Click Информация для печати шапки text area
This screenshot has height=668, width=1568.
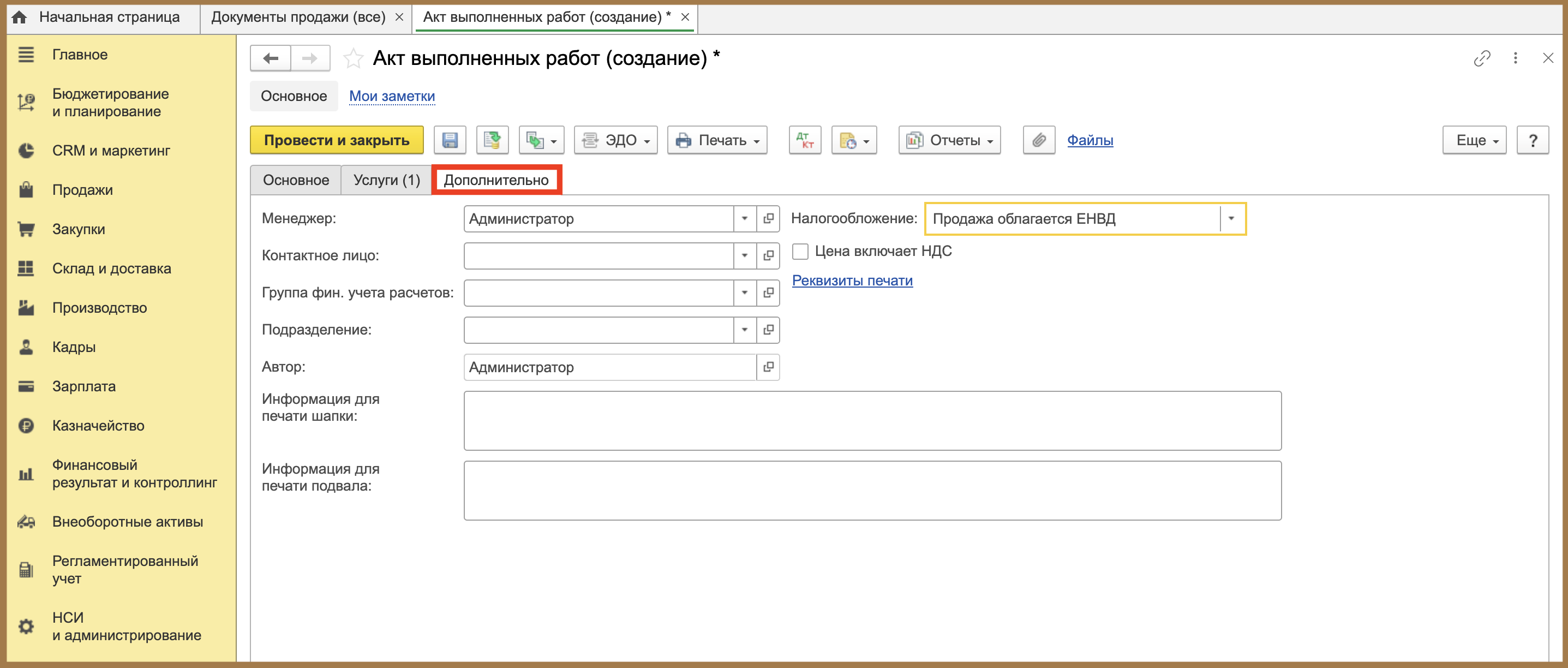click(872, 421)
